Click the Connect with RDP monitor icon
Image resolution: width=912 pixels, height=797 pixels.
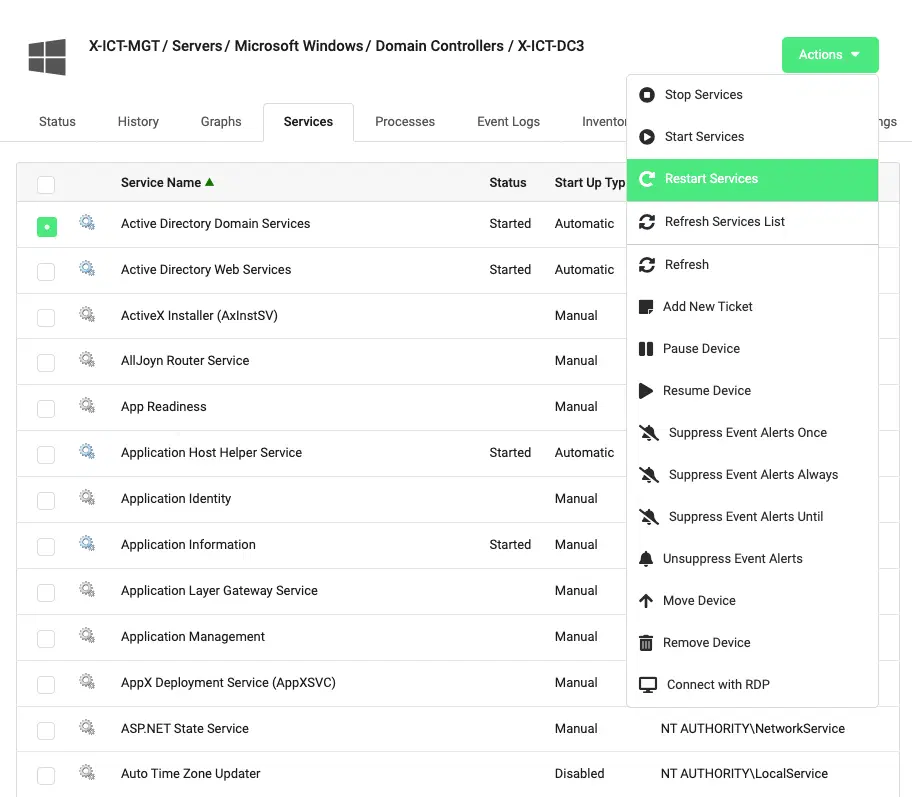pyautogui.click(x=648, y=685)
